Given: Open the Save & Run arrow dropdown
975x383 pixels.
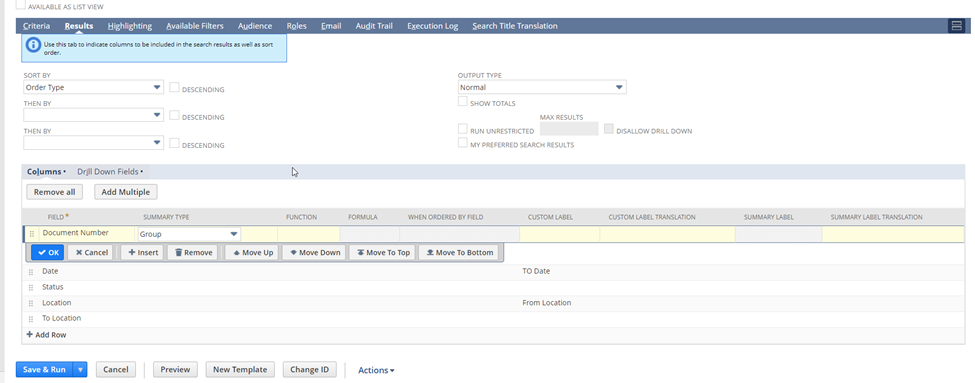Looking at the screenshot, I should coord(80,369).
